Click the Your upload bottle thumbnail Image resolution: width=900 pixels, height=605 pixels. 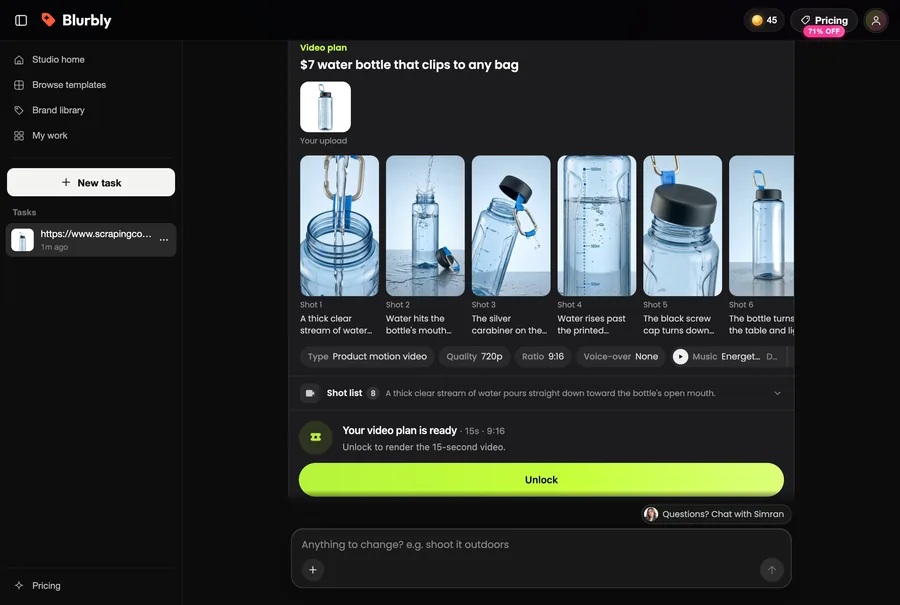[325, 107]
